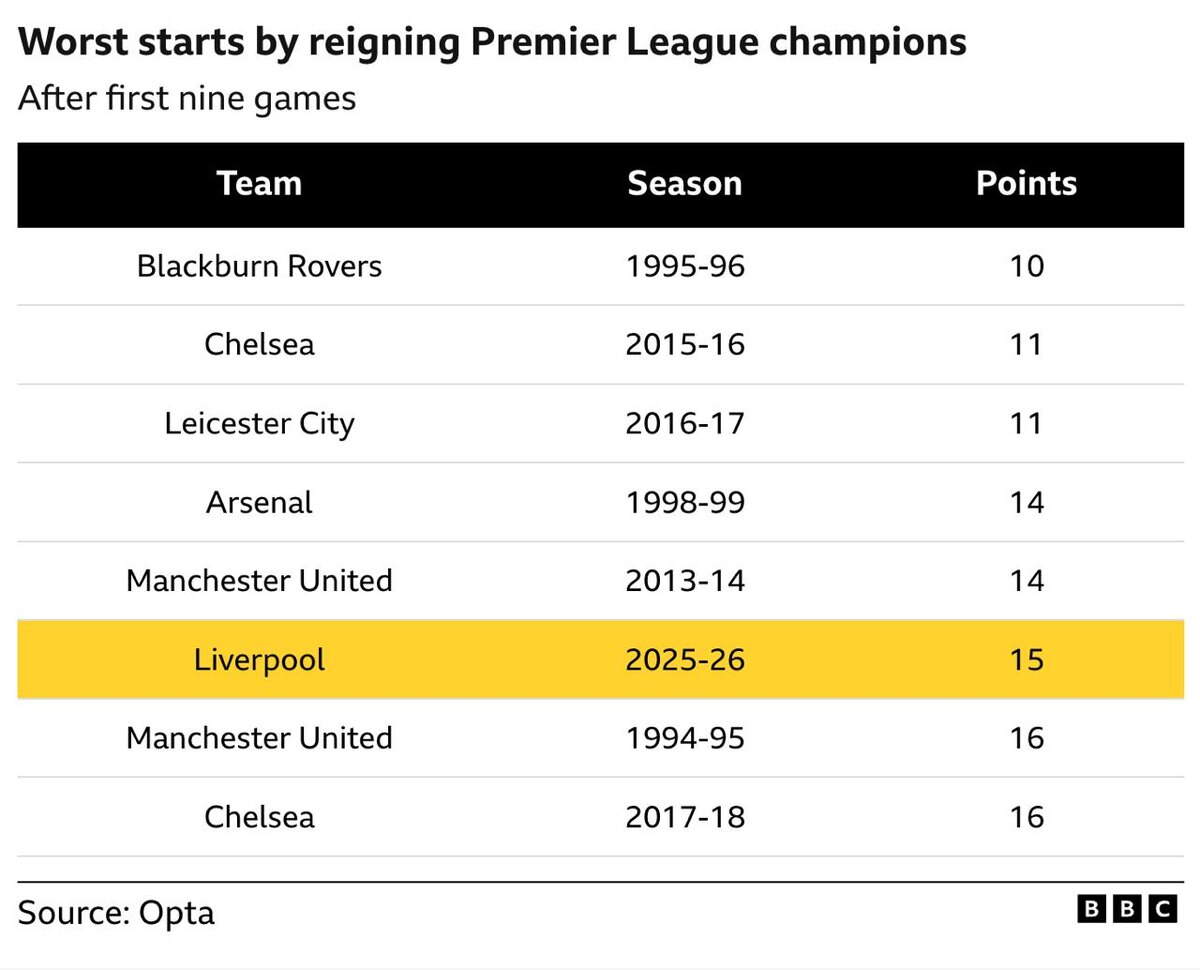Click the BBC logo
Viewport: 1200px width, 970px height.
(x=1126, y=909)
